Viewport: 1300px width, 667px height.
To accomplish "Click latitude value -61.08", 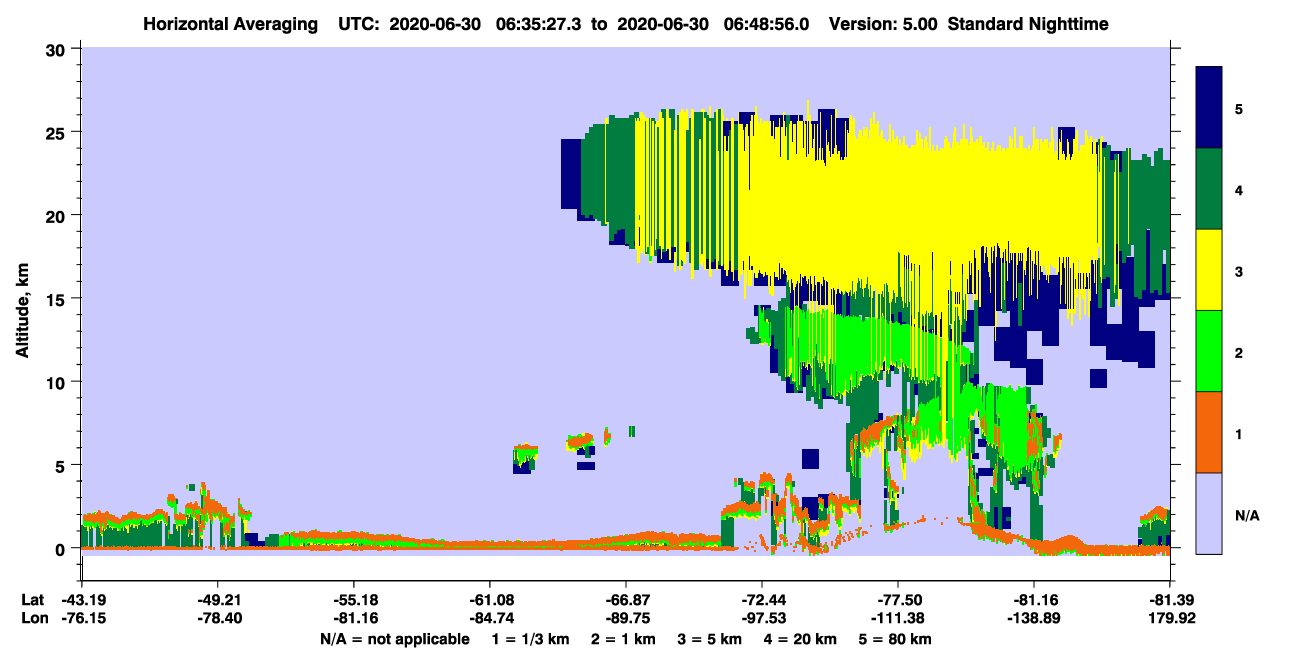I will coord(490,600).
